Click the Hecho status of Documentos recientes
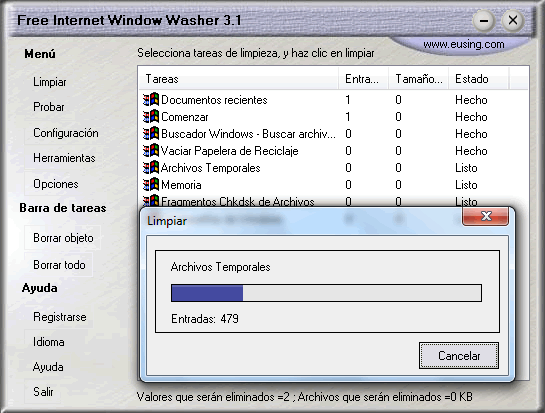 471,100
